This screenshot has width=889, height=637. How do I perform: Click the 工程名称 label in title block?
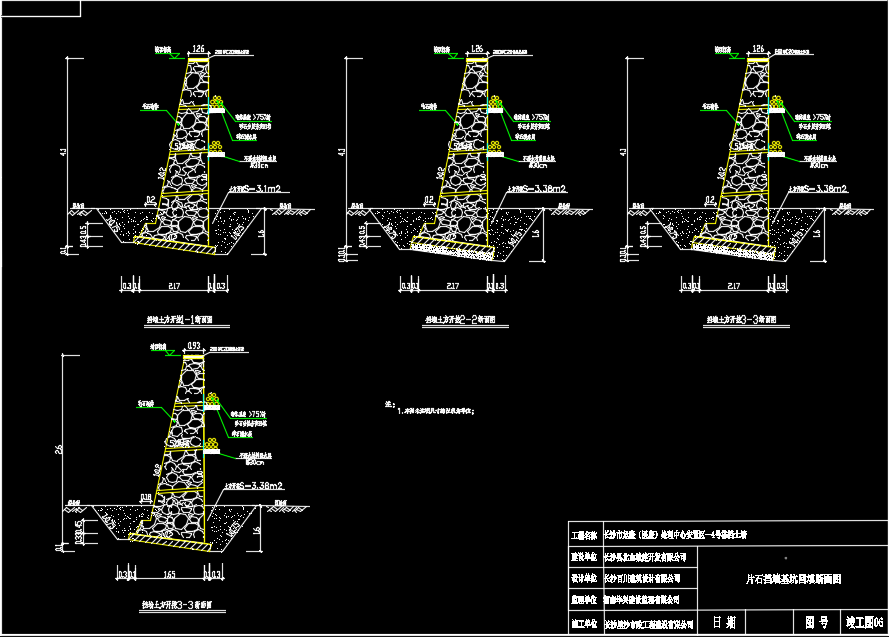(585, 536)
